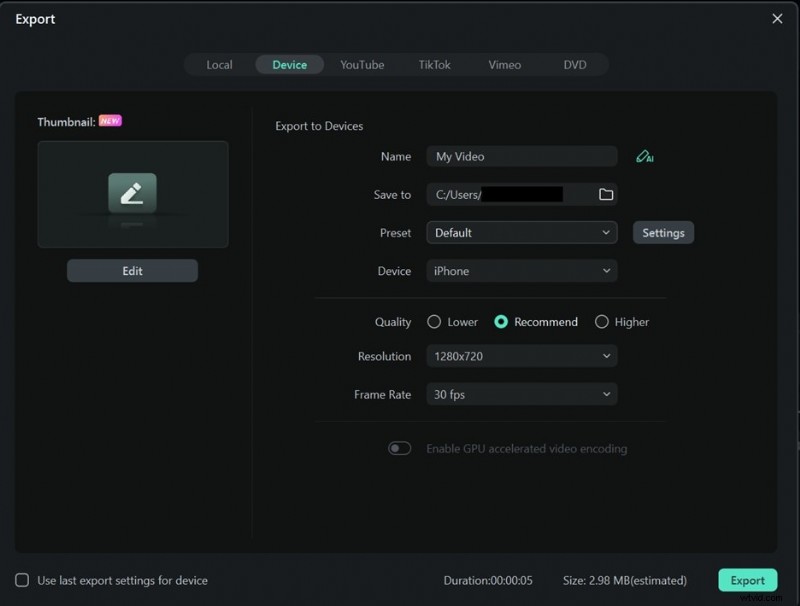Click the Settings button next to Preset
The image size is (800, 606).
(663, 233)
